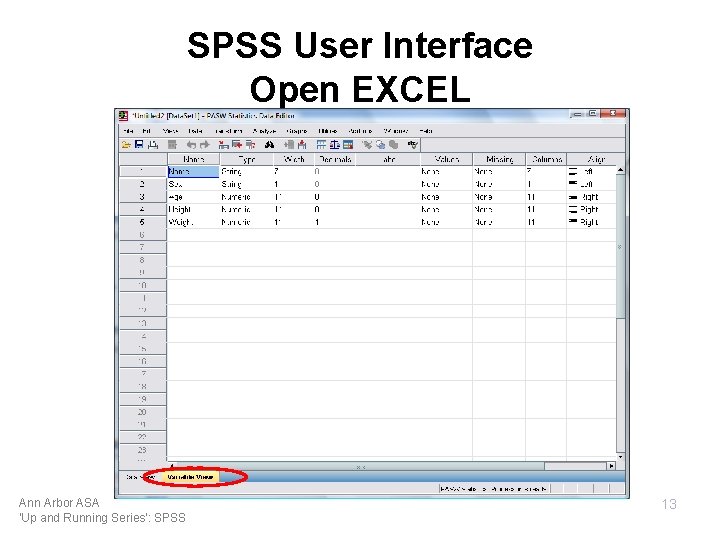720x540 pixels.
Task: Click the Decimals column header
Action: click(335, 159)
